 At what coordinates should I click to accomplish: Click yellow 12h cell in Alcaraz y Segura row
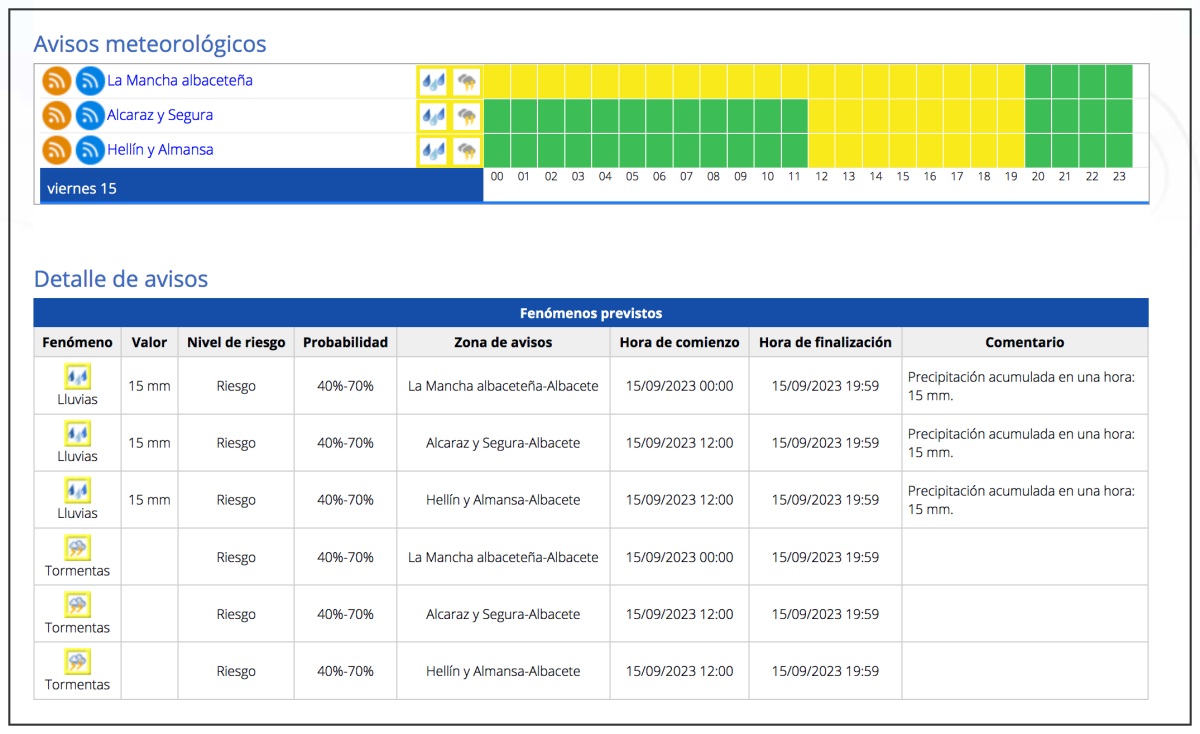point(821,116)
